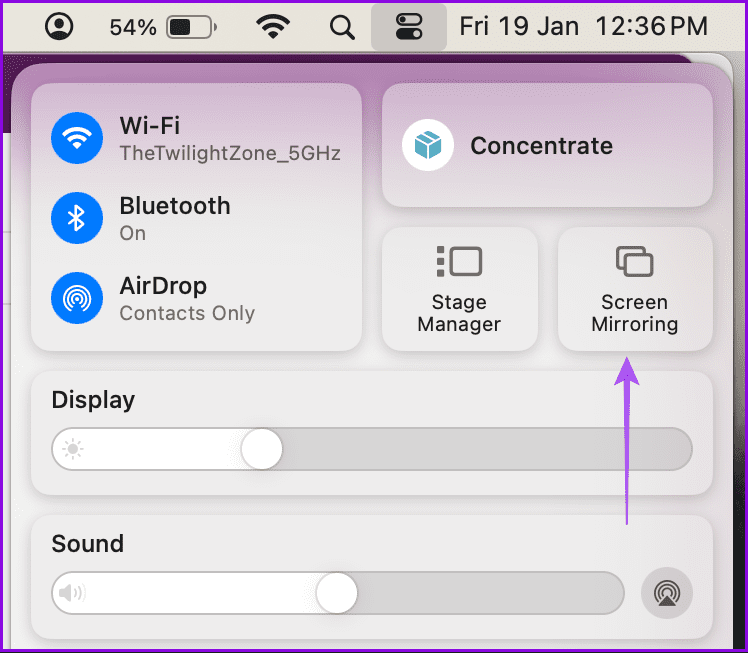Click the Sound section heading
The image size is (748, 653).
[88, 543]
